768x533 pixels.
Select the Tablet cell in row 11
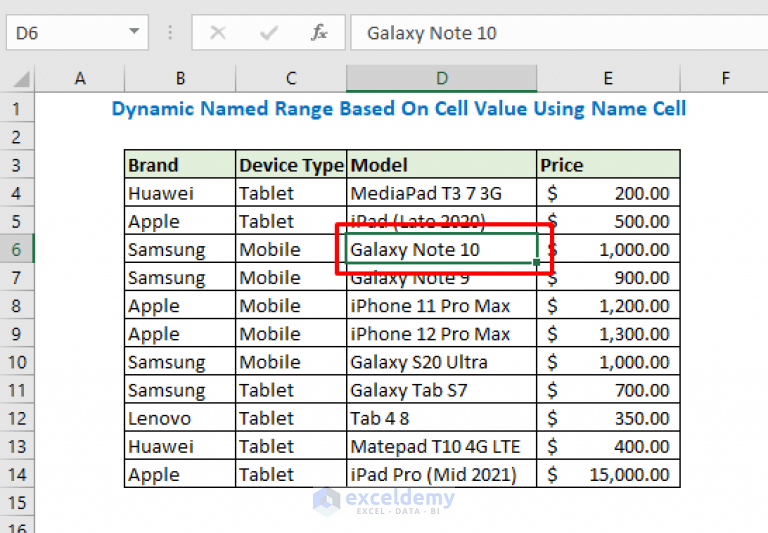(291, 390)
